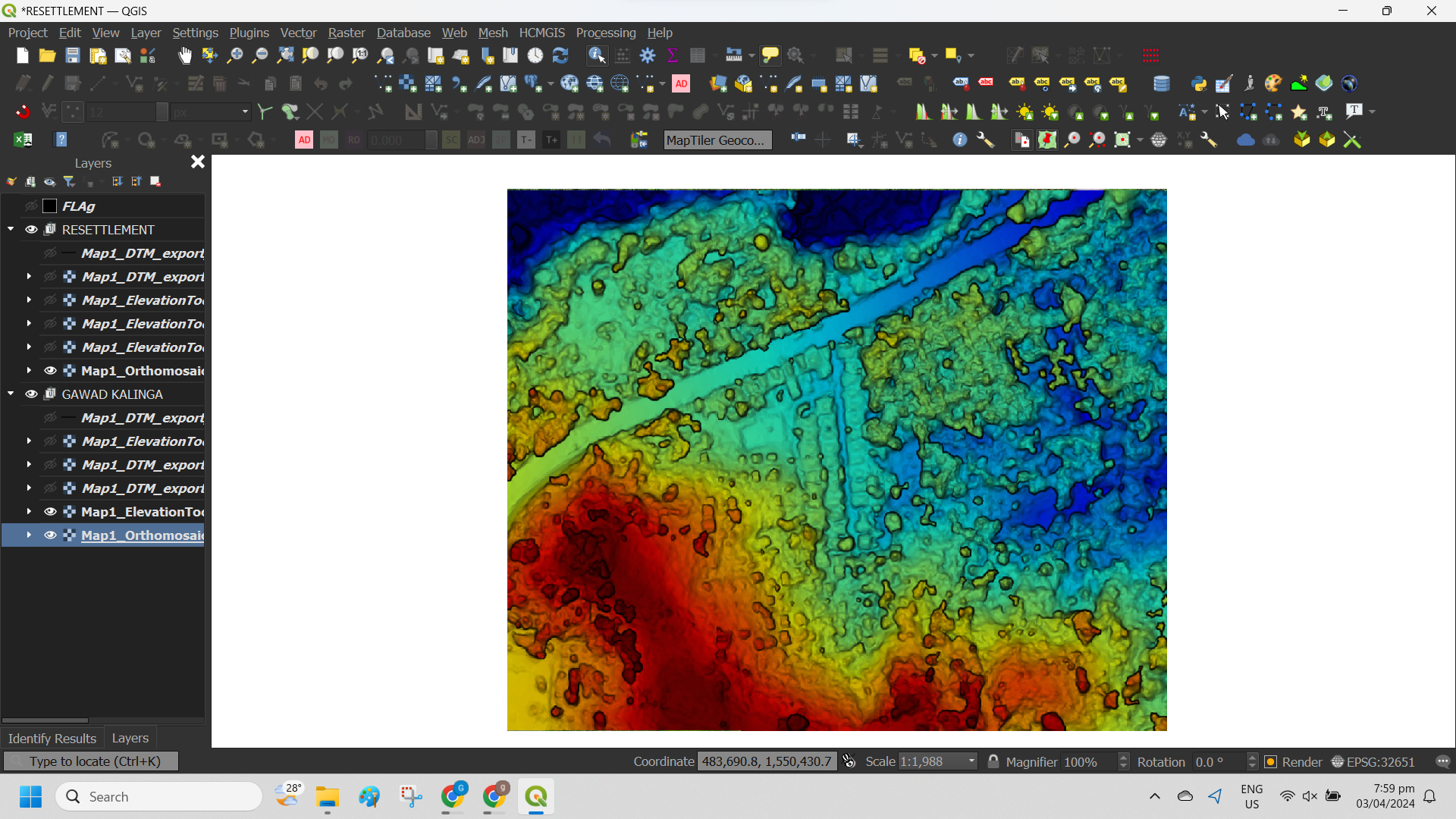Open the Raster menu

[x=346, y=33]
